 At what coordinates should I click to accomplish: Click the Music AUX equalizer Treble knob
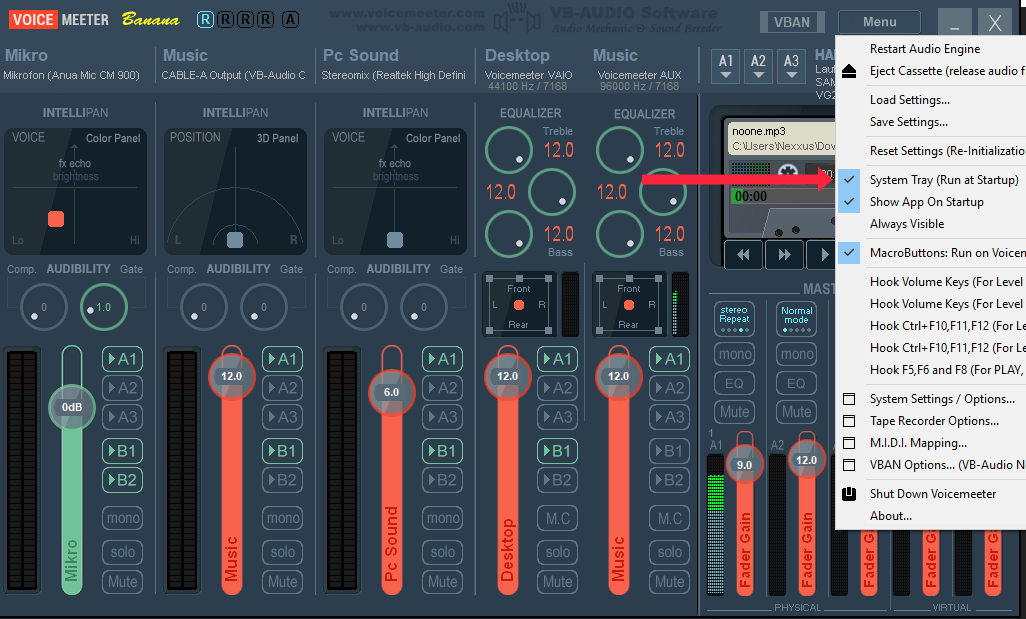(x=620, y=150)
